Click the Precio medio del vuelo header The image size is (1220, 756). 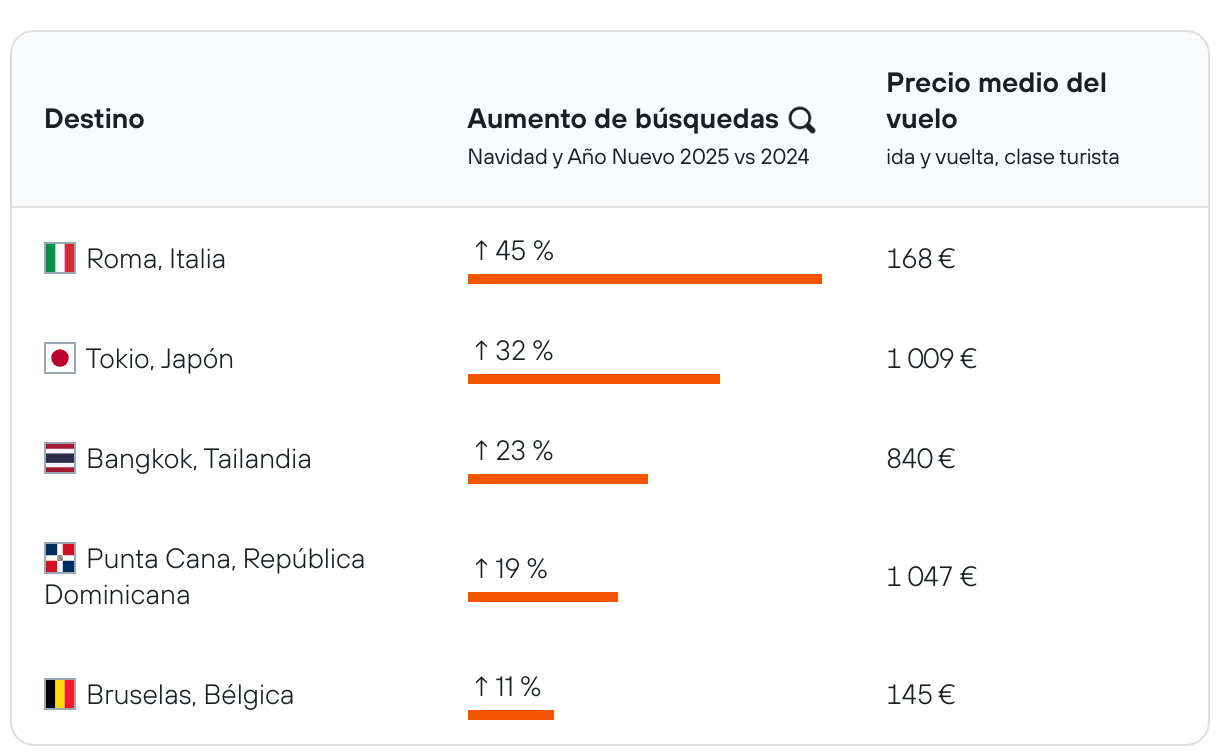coord(996,101)
